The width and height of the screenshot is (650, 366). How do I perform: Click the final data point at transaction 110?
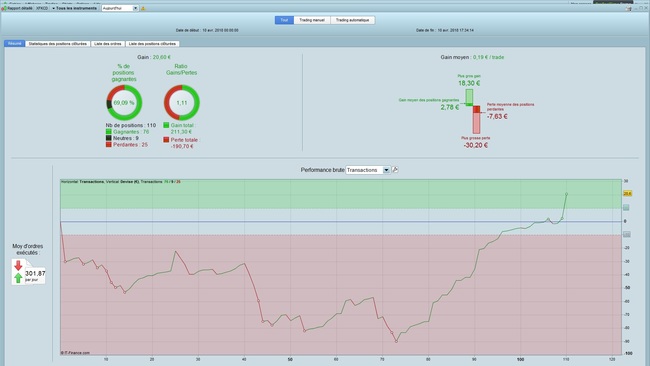566,194
